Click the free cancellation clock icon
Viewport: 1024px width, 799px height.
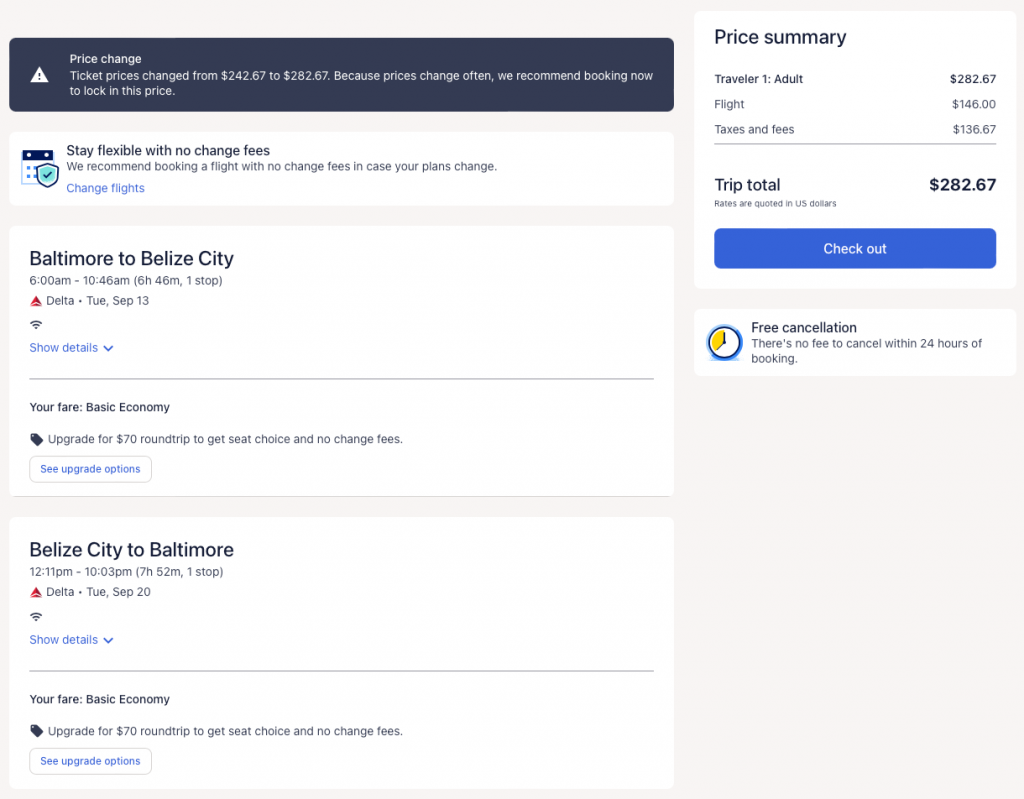(724, 342)
